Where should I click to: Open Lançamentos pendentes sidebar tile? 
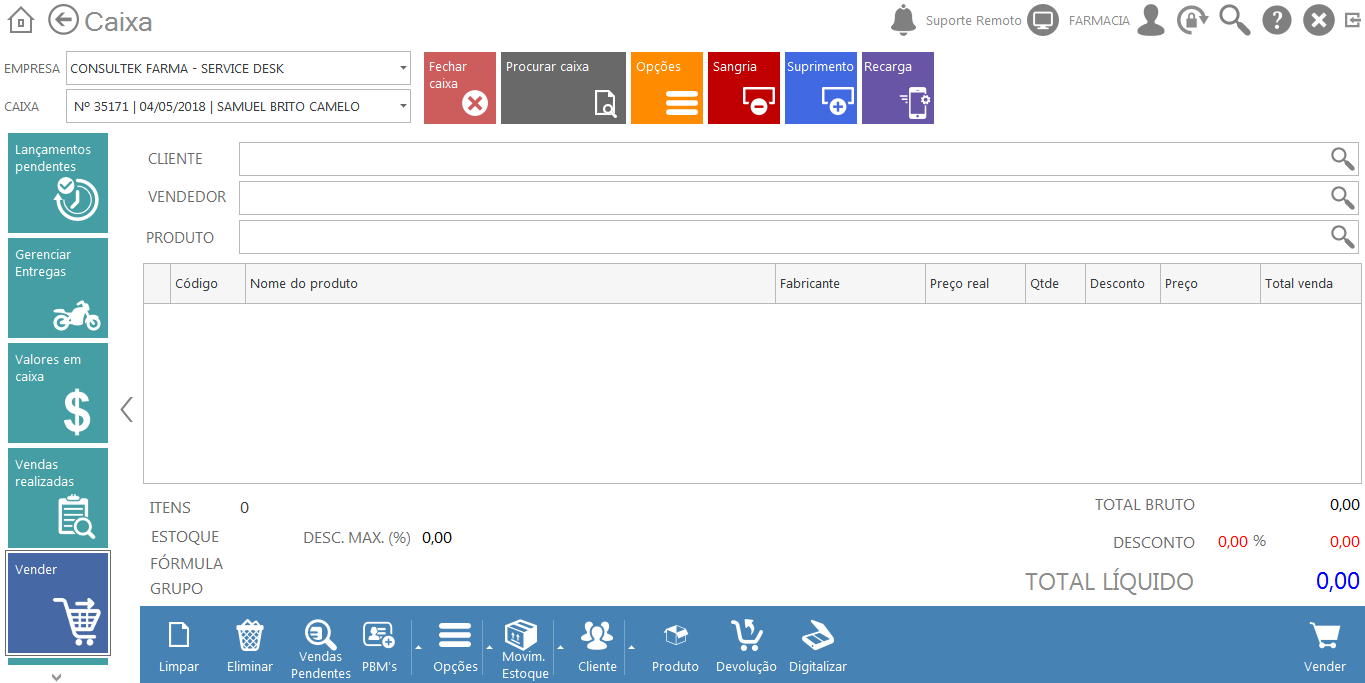coord(58,183)
